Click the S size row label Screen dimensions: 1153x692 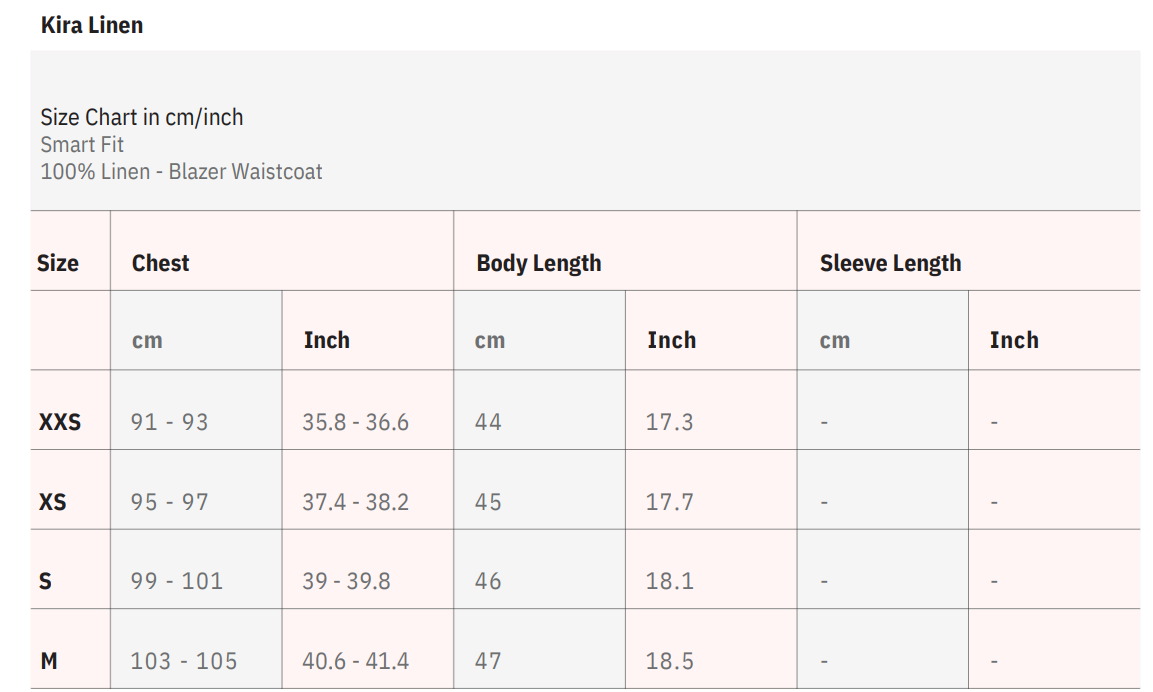45,582
